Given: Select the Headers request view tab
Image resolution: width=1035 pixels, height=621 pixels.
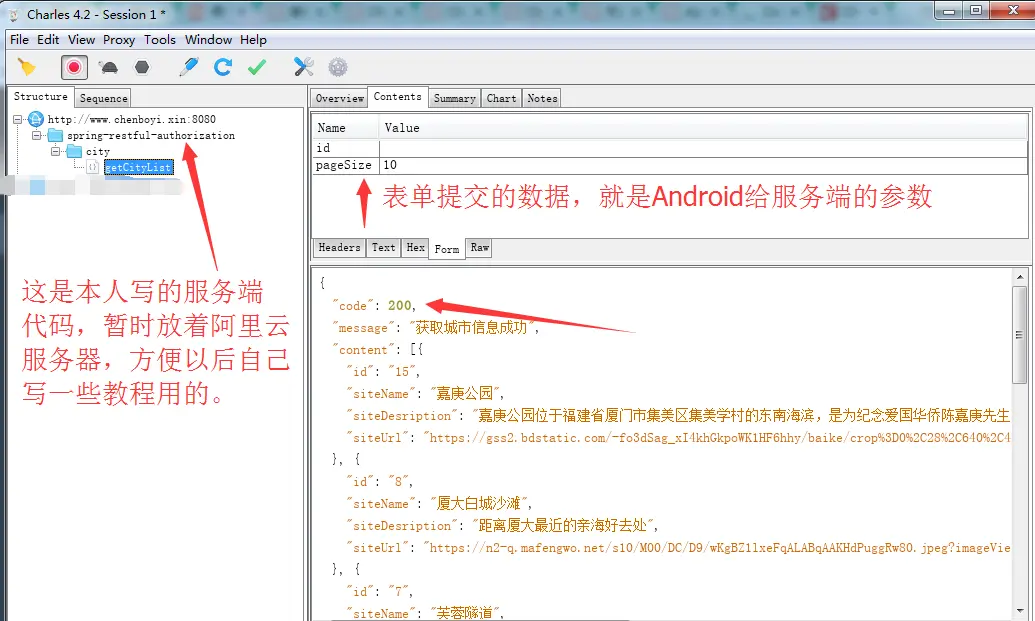Looking at the screenshot, I should tap(339, 247).
